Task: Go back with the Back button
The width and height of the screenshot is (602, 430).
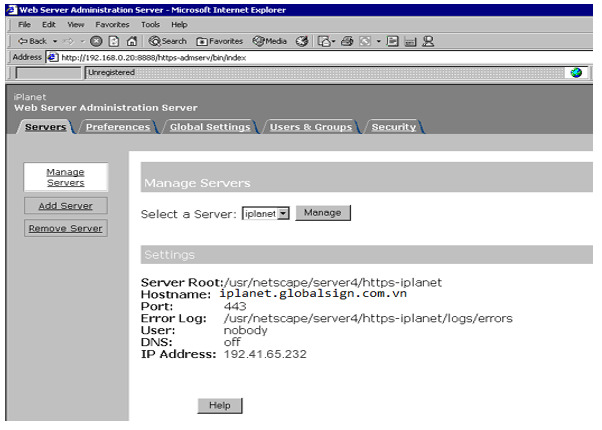Action: click(32, 41)
